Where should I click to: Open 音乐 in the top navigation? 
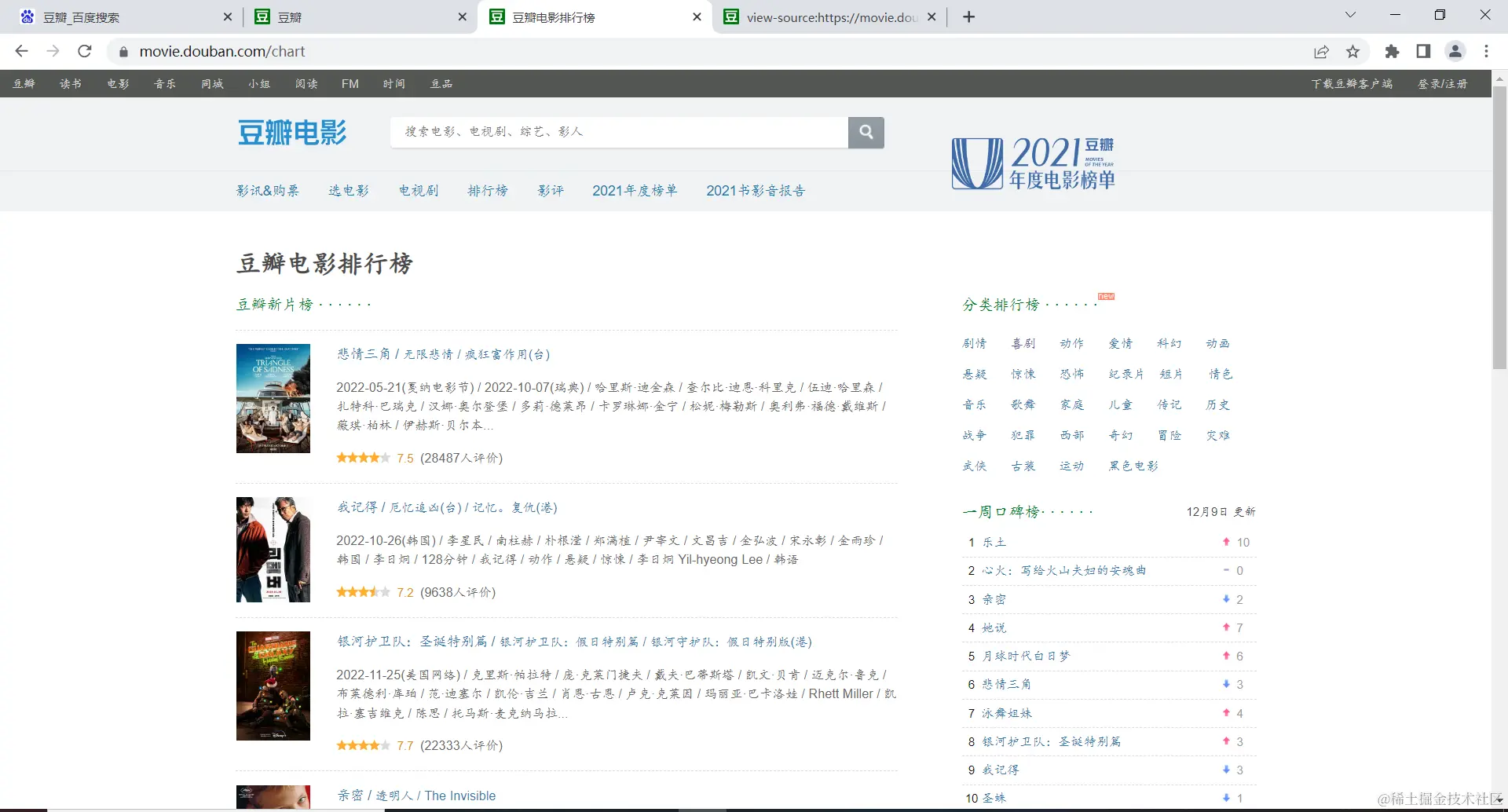click(165, 84)
